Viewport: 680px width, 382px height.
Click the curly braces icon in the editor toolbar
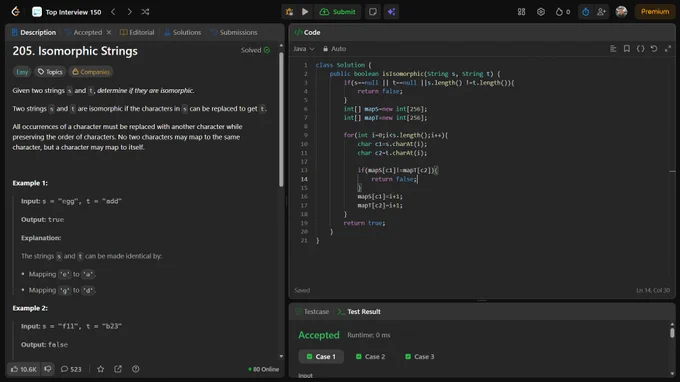641,49
